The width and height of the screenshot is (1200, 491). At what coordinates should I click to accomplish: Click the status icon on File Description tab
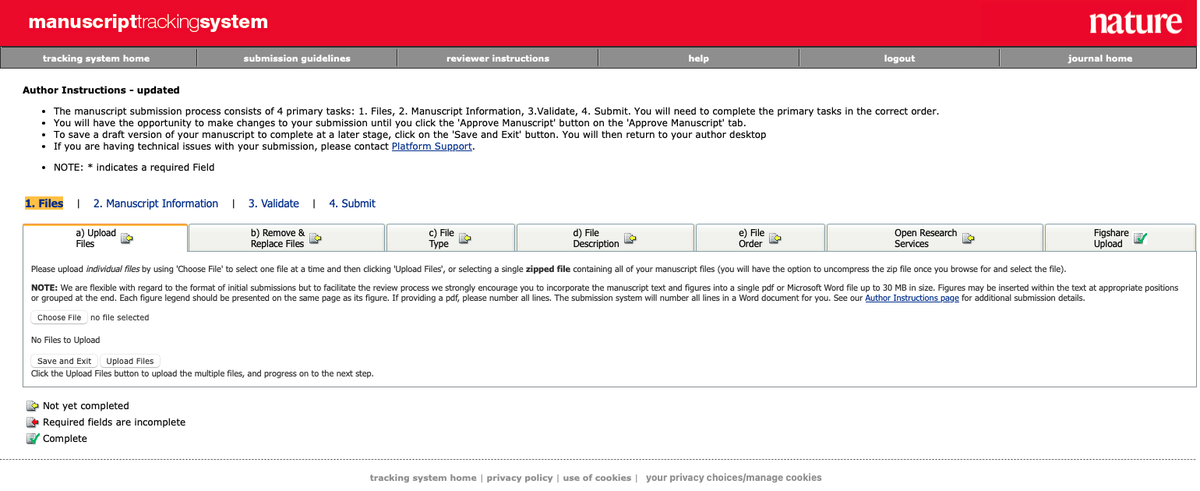point(630,238)
